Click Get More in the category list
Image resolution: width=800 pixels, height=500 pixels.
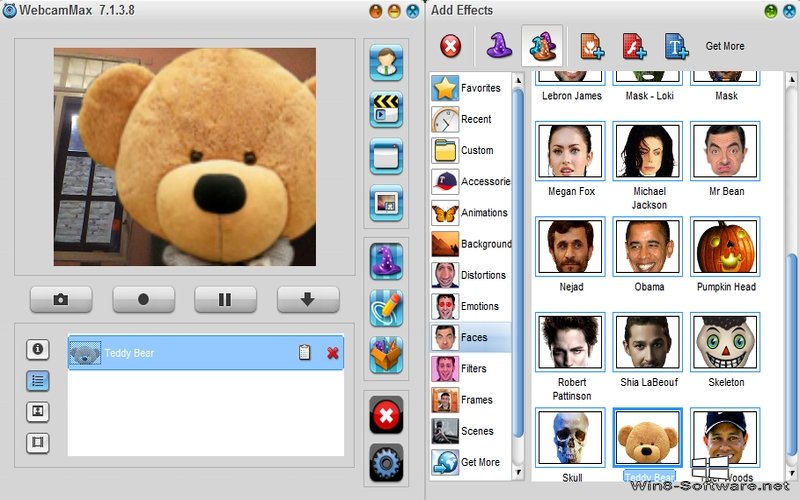pos(470,462)
